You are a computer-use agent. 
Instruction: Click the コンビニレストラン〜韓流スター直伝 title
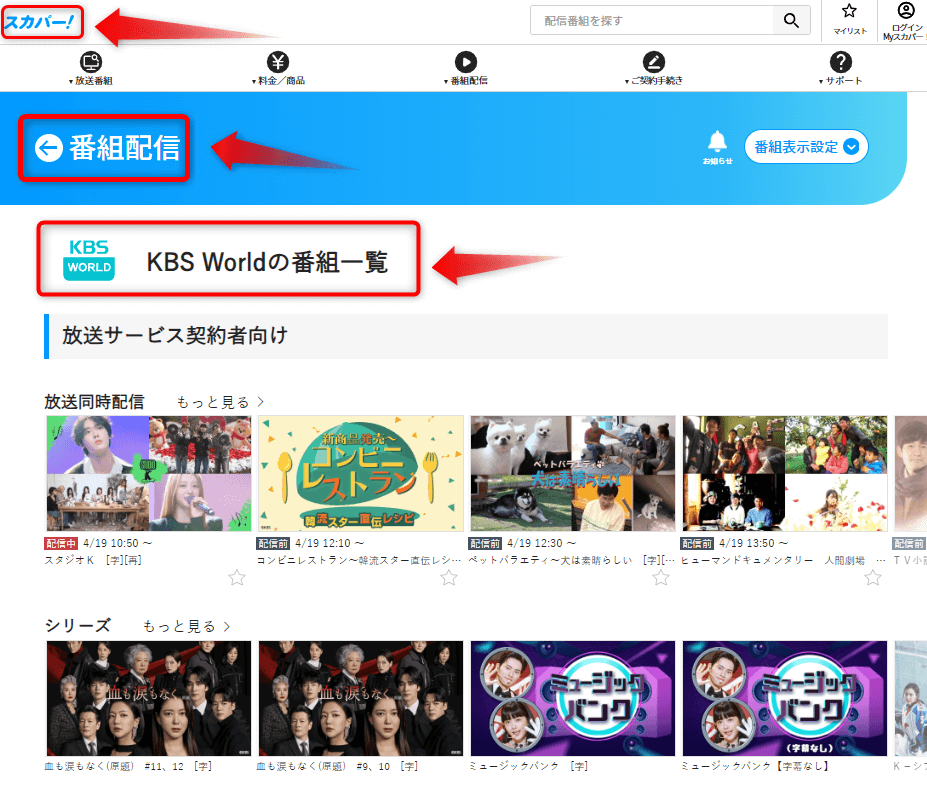pos(358,560)
